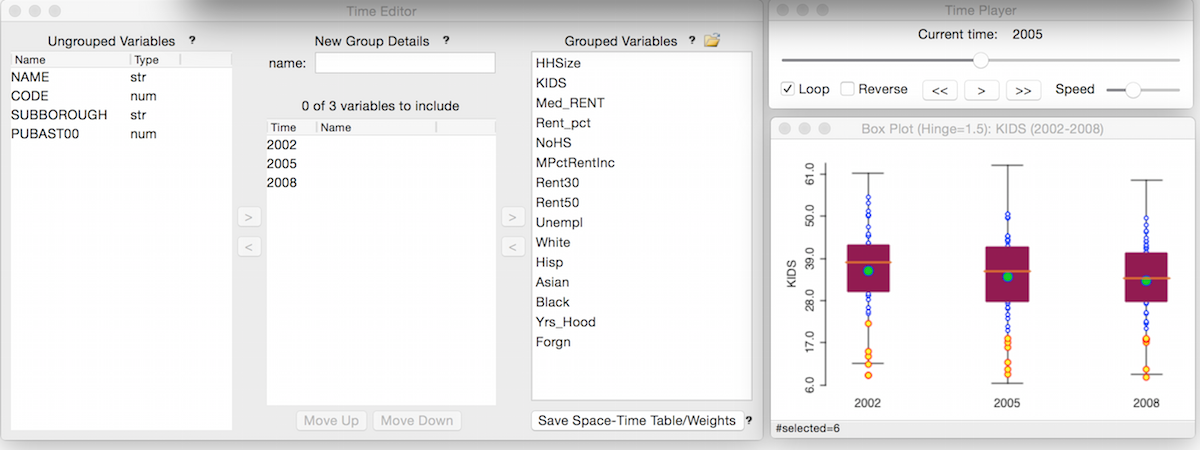1200x450 pixels.
Task: Adjust the Speed slider
Action: click(1133, 90)
